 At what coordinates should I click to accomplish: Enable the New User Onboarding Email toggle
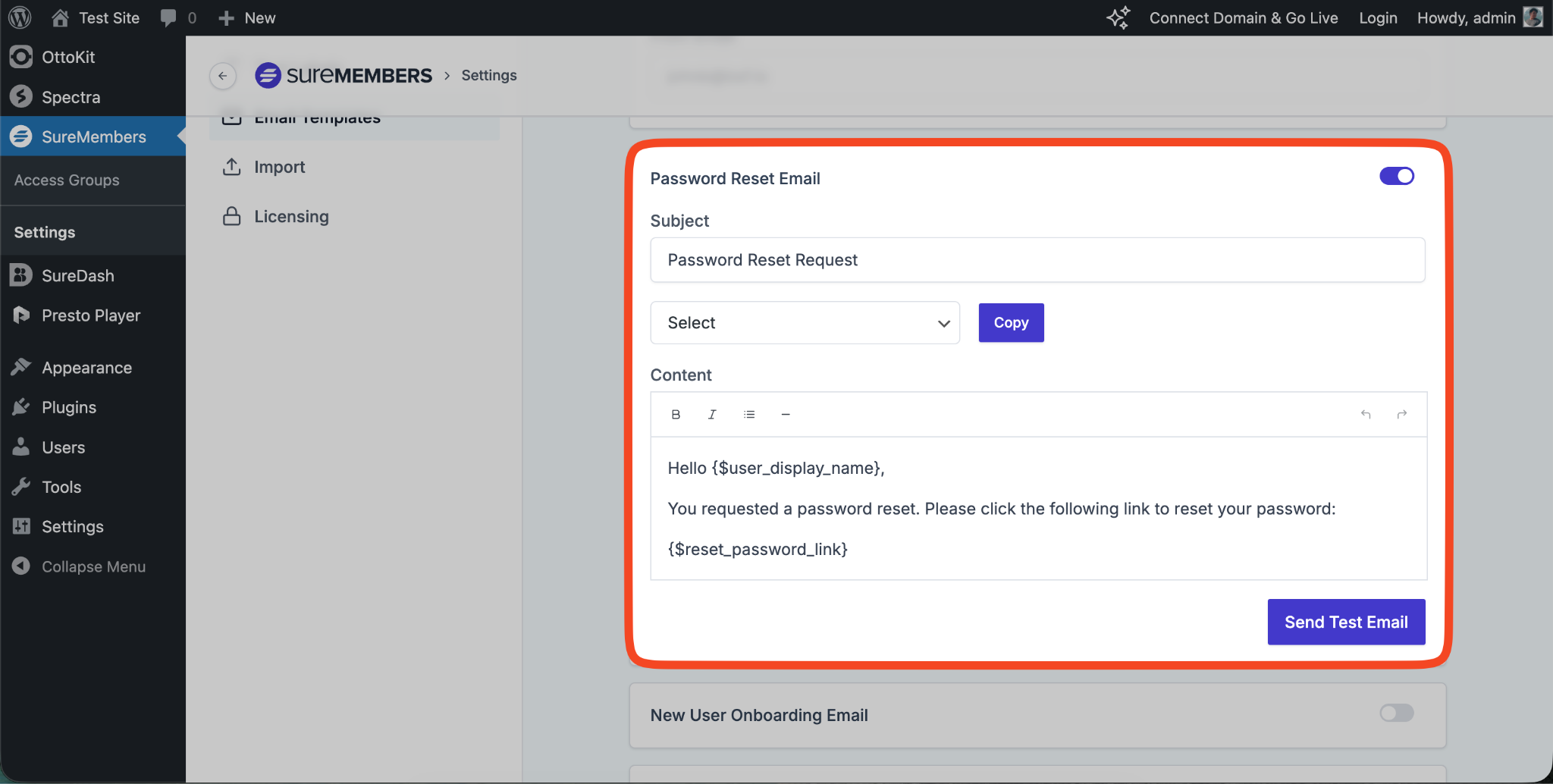point(1396,713)
